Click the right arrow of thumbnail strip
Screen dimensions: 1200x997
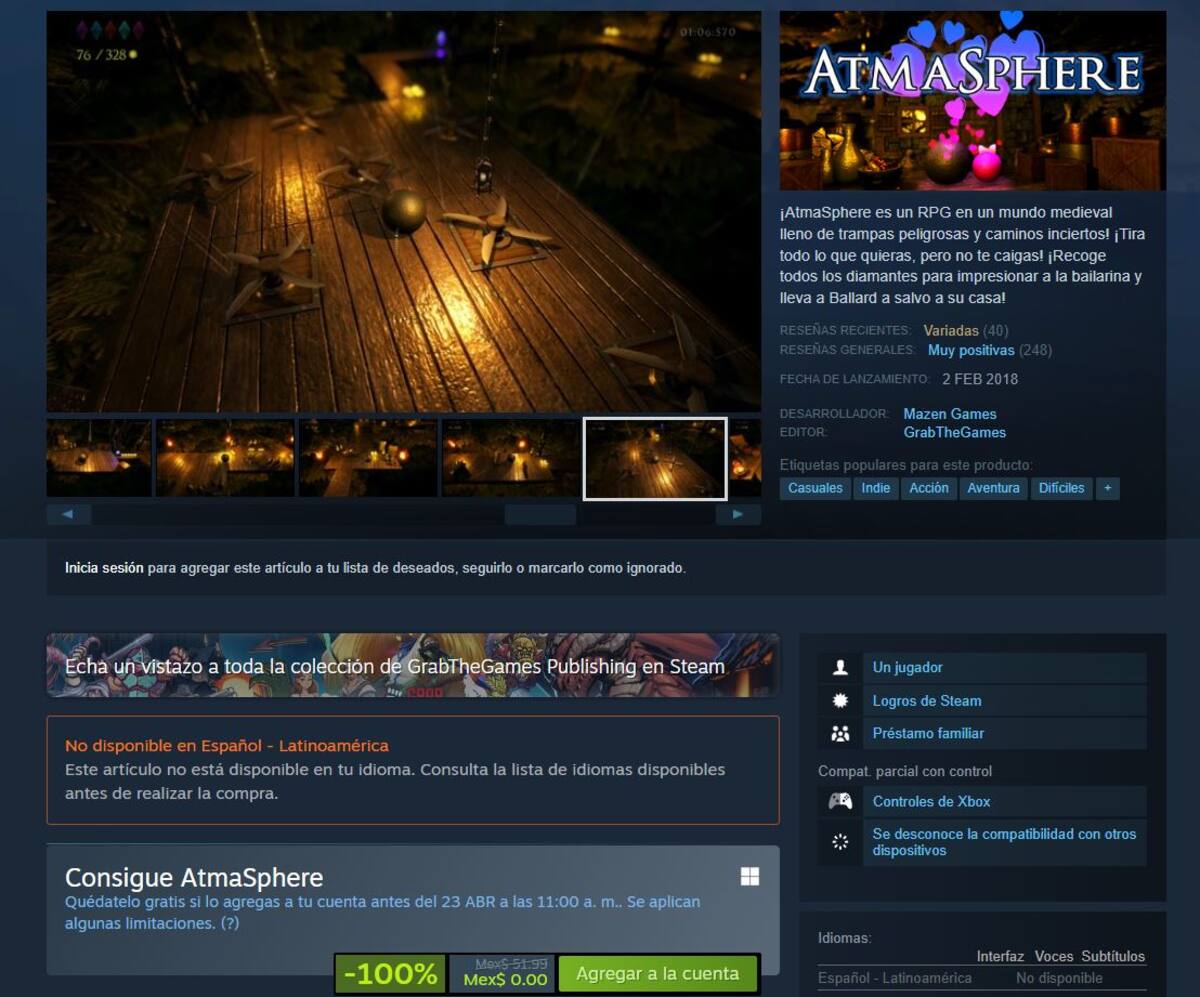tap(738, 514)
